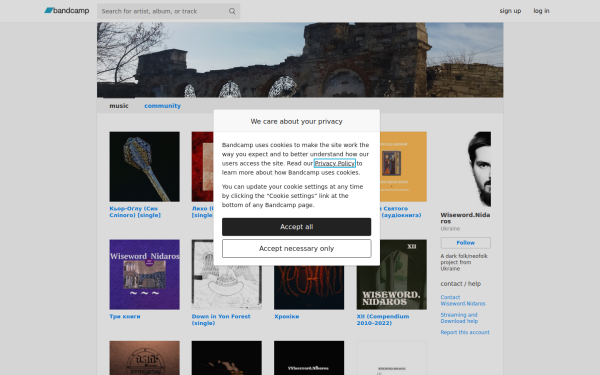Screen dimensions: 600x375
Task: Open Down in Yon Forest (single) link
Action: pos(221,320)
